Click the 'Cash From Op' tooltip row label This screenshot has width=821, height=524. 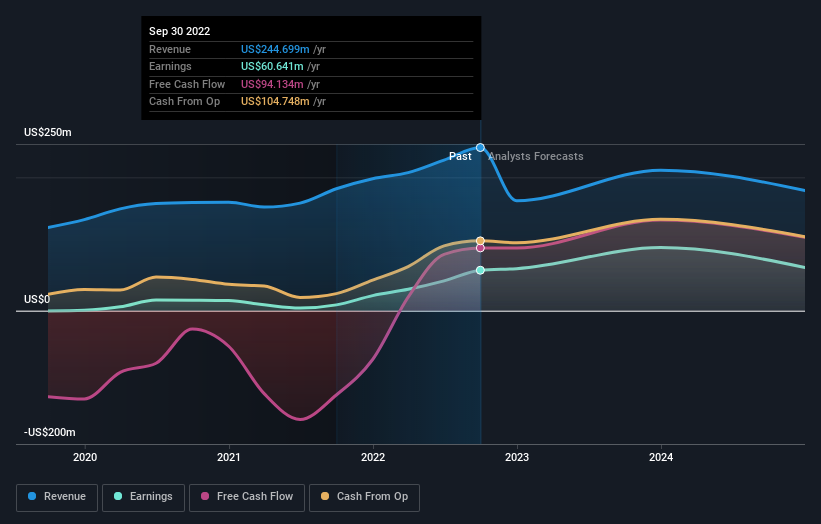coord(184,102)
